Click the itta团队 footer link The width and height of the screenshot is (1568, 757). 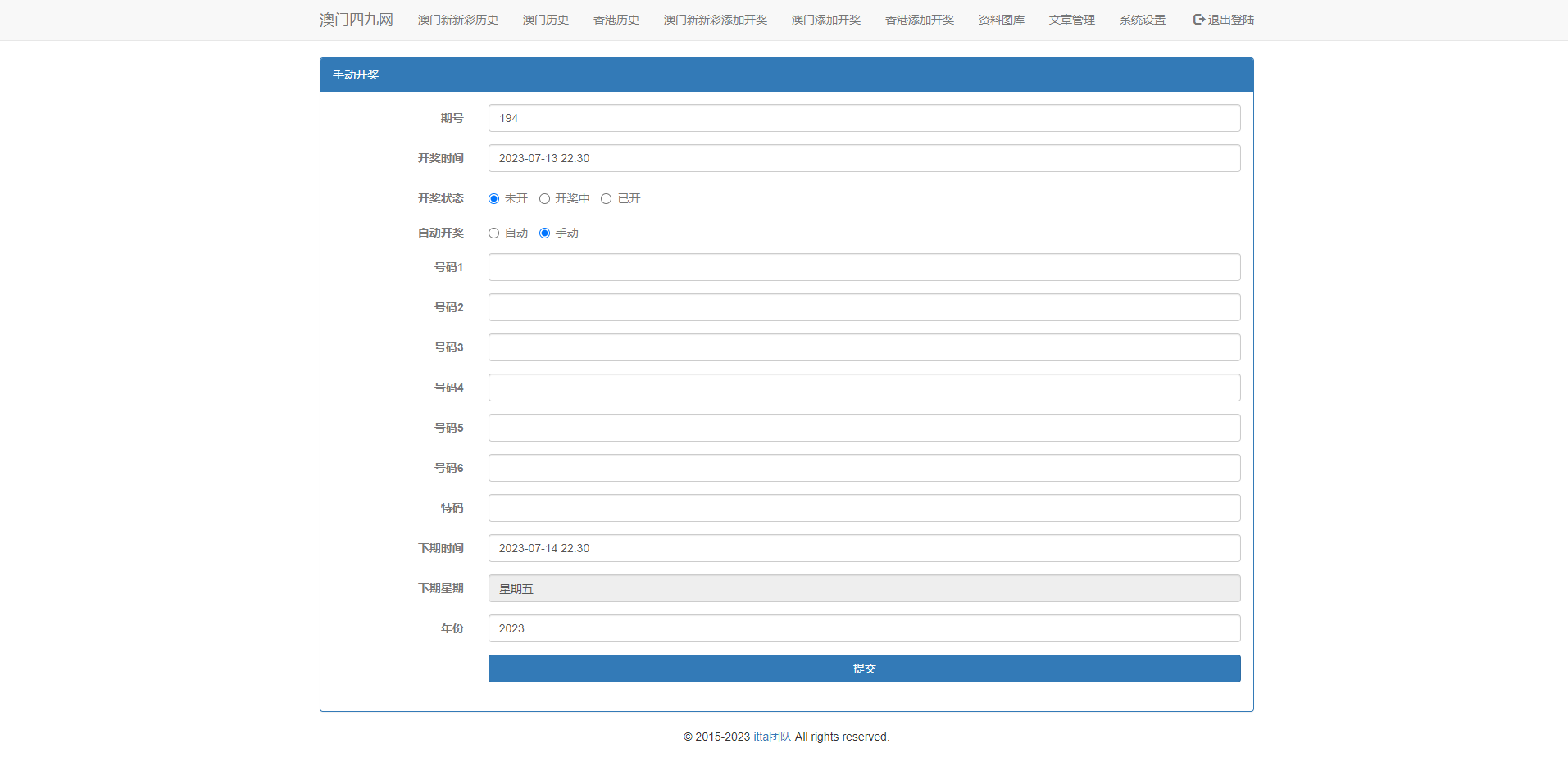click(x=772, y=737)
